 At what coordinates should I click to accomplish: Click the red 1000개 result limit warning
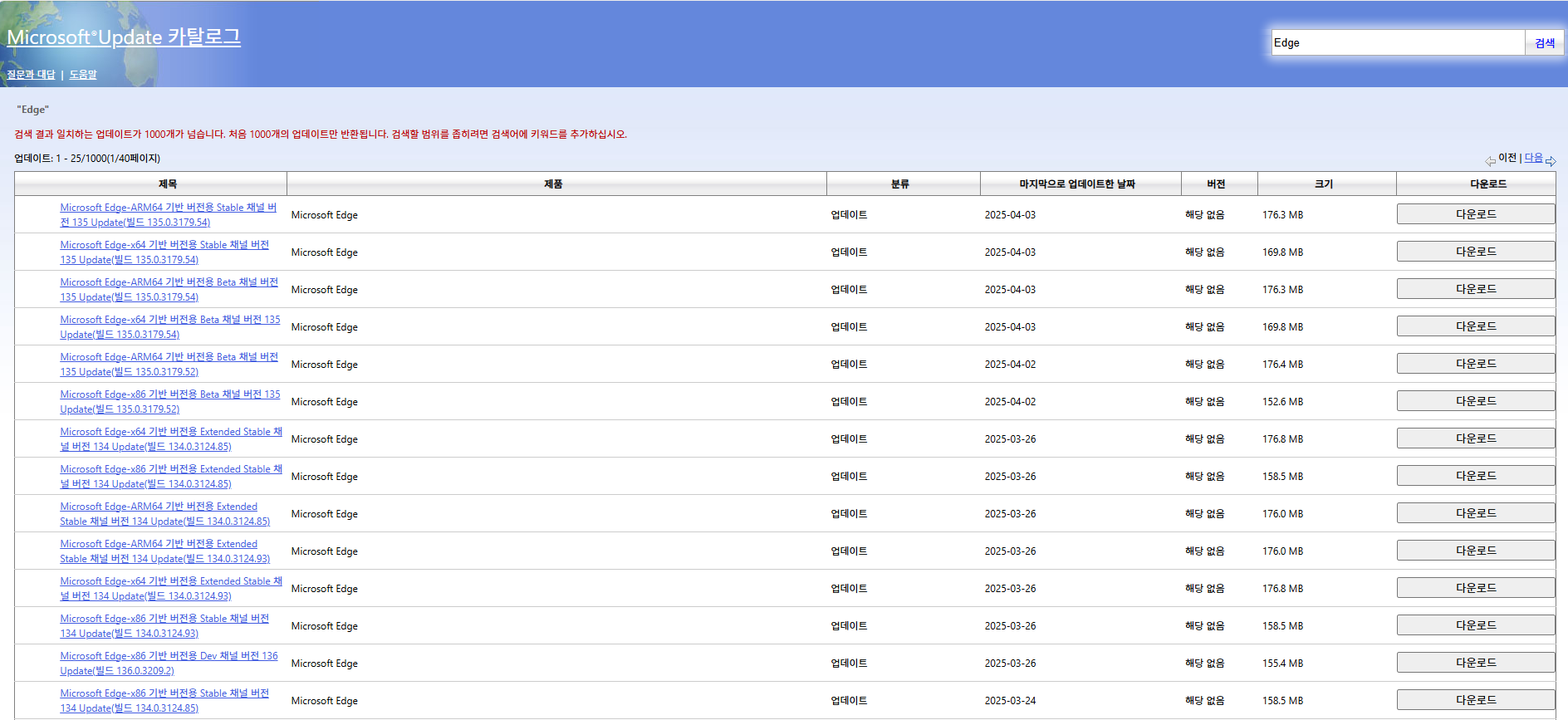(321, 135)
